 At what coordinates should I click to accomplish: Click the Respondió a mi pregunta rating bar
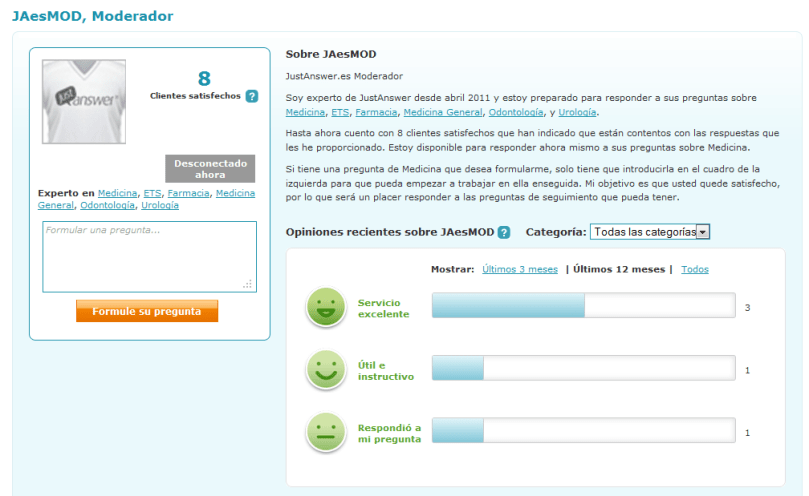point(584,430)
